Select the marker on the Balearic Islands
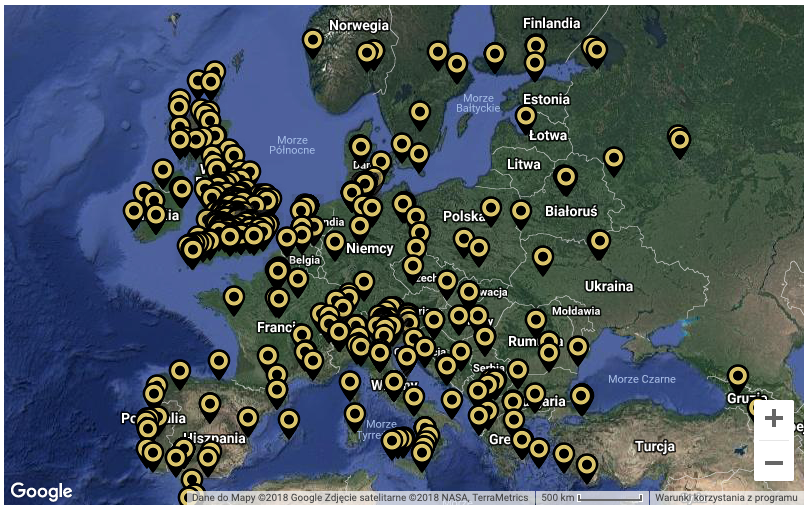The height and width of the screenshot is (509, 807). pyautogui.click(x=289, y=424)
